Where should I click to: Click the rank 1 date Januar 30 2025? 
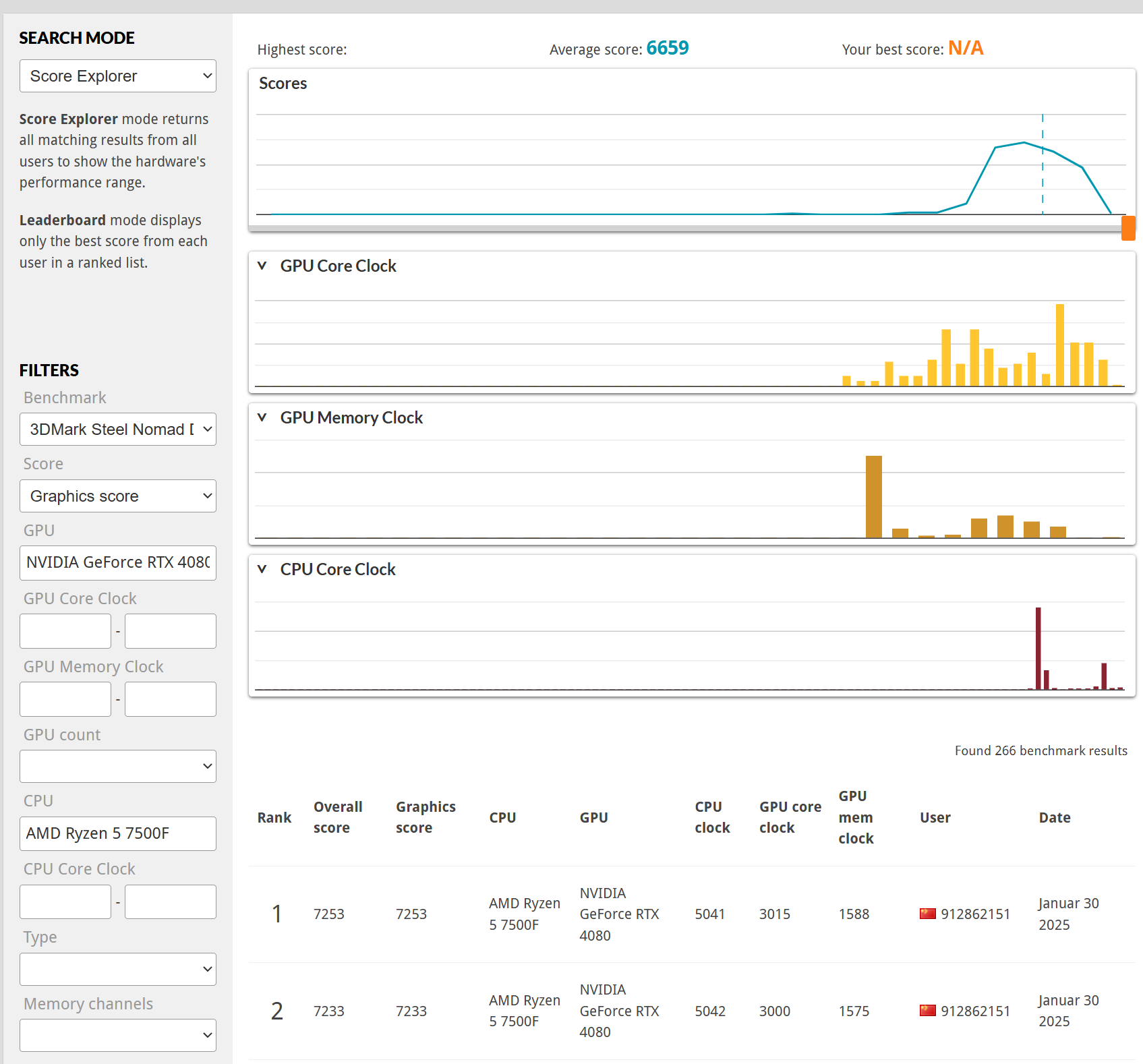point(1069,914)
